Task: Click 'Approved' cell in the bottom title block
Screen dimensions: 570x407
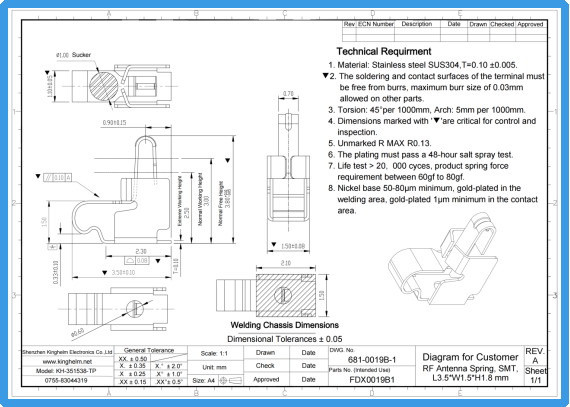Action: point(266,379)
